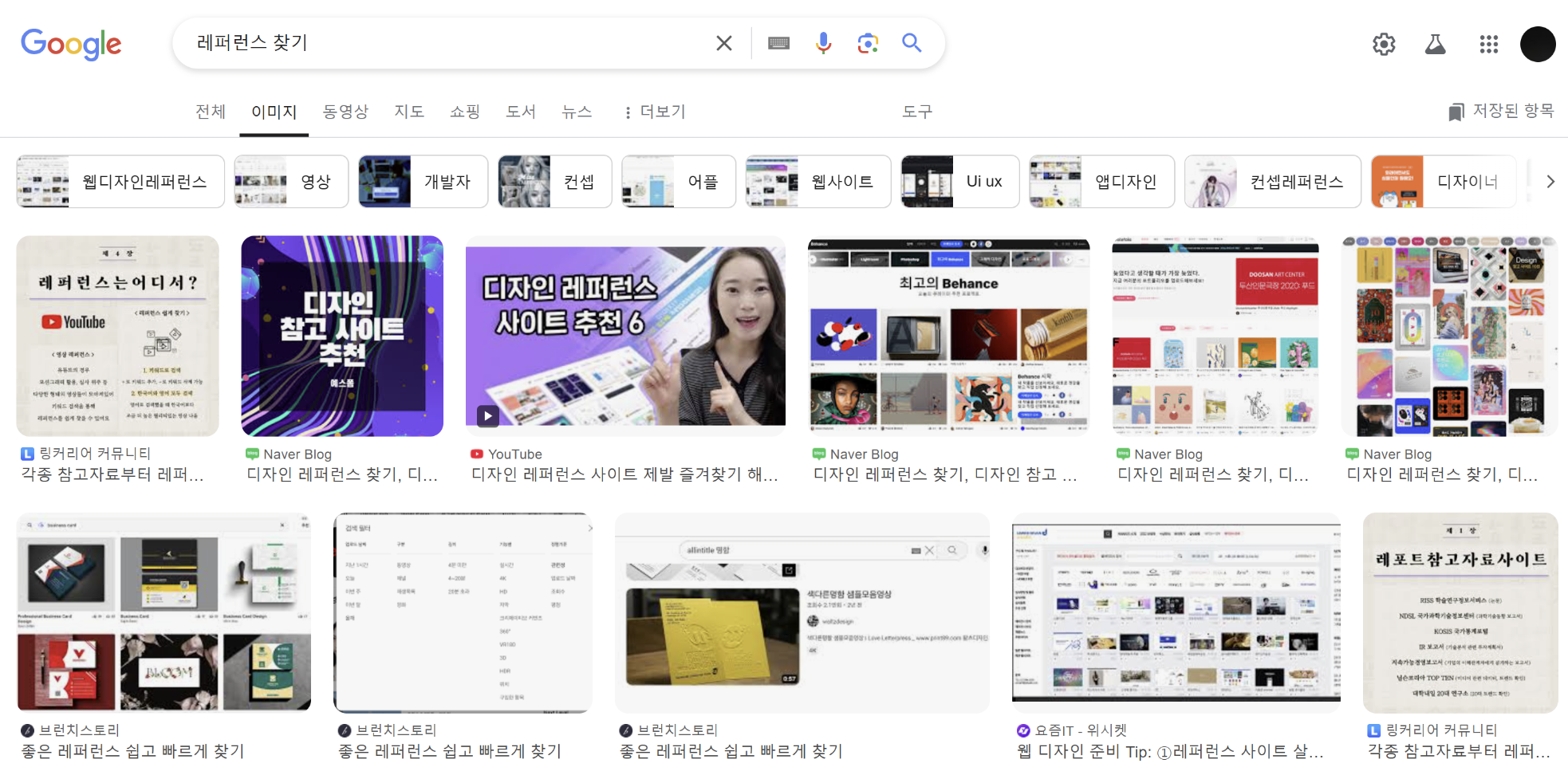Viewport: 1568px width, 771px height.
Task: Click play icon on YouTube thumbnail
Action: [487, 415]
